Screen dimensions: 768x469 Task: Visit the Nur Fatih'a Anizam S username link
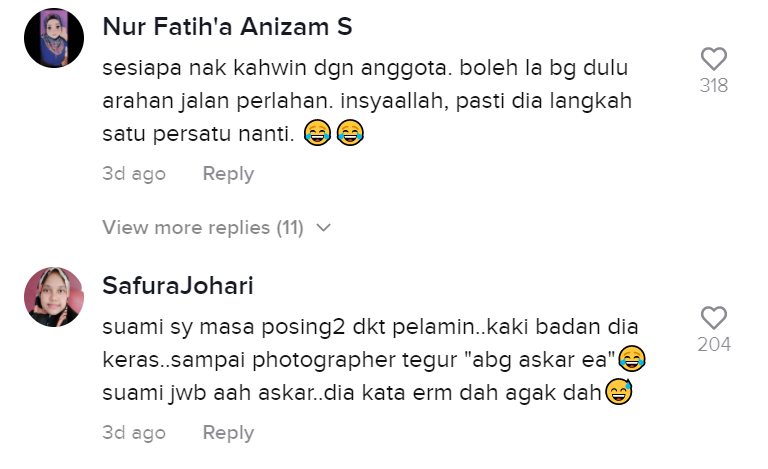click(227, 28)
